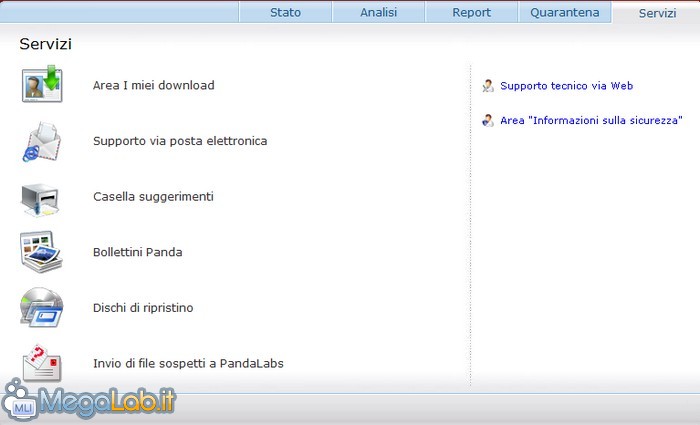The image size is (700, 425).
Task: Open the Analisi tab
Action: click(x=379, y=12)
